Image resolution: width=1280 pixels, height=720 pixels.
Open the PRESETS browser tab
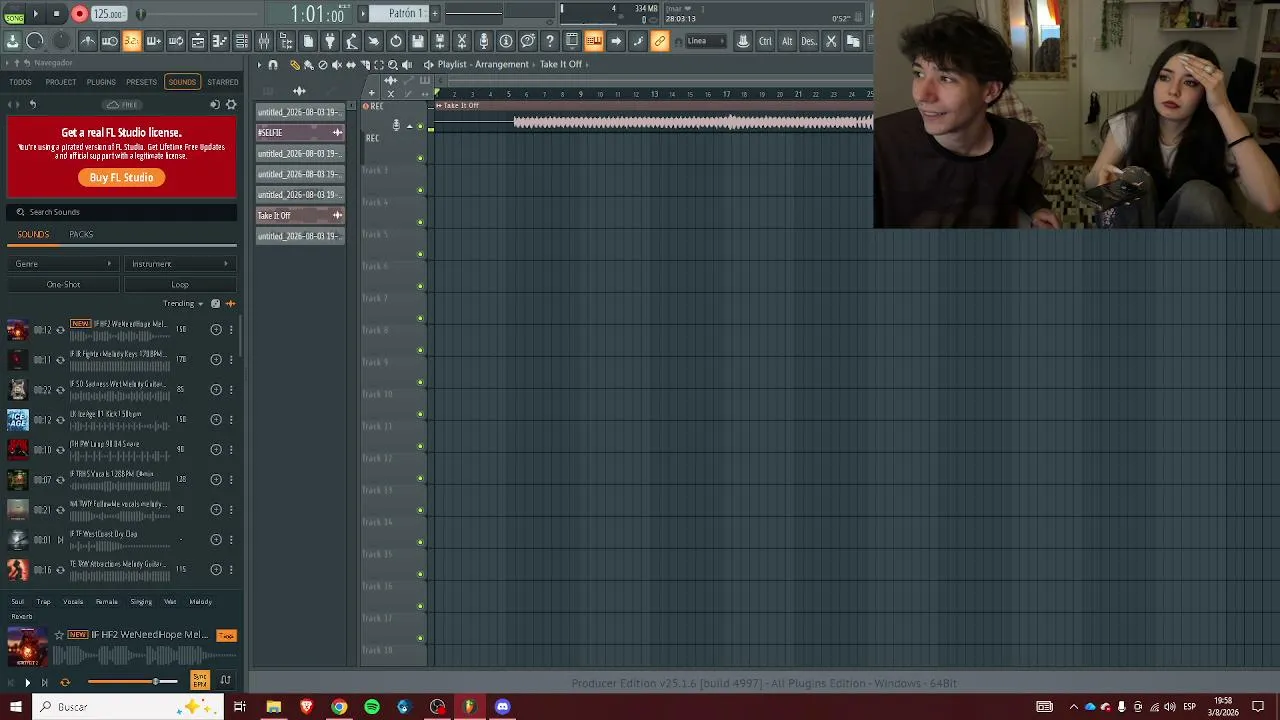tap(141, 82)
